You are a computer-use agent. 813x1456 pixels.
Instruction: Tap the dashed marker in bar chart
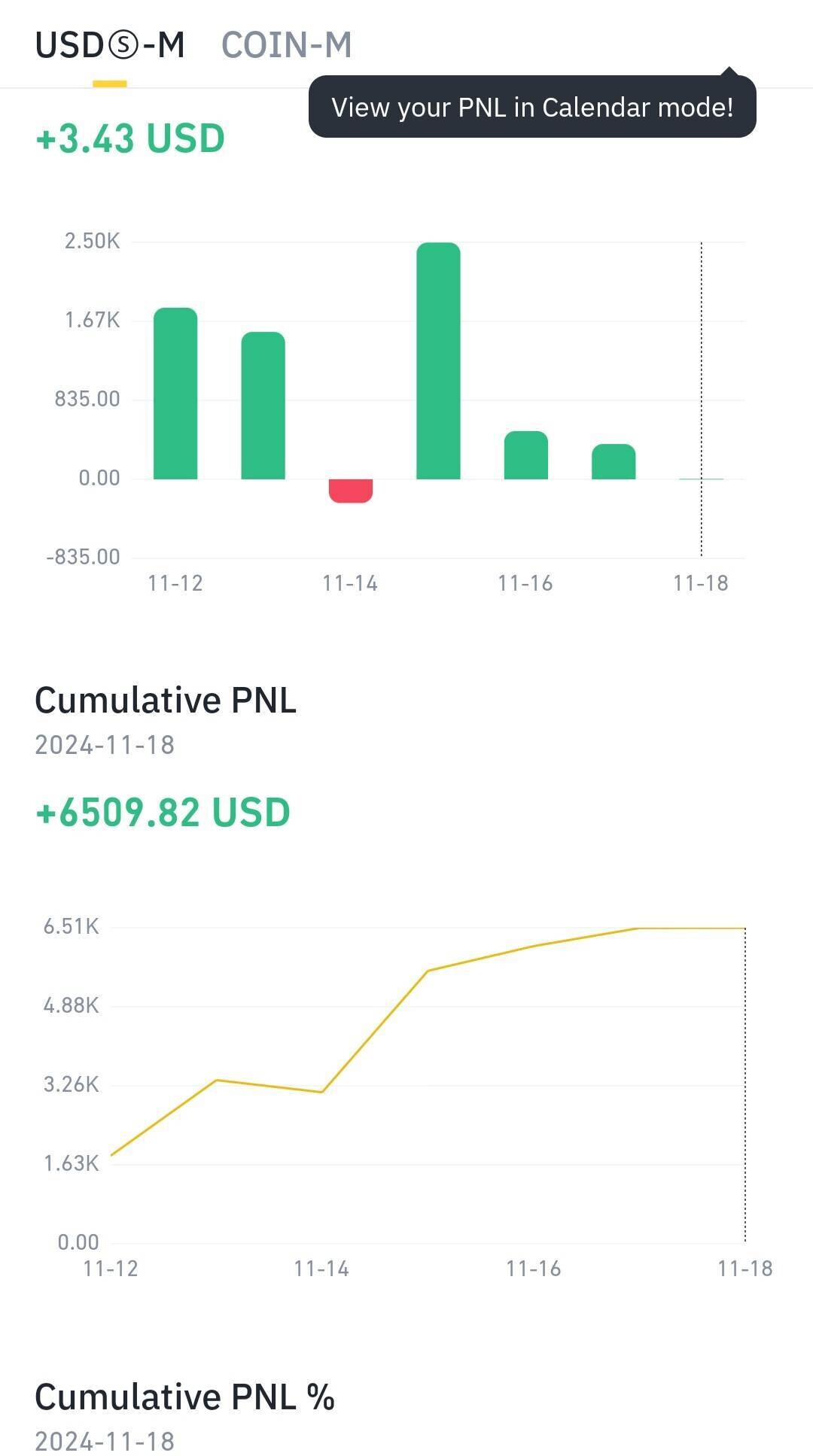coord(702,399)
